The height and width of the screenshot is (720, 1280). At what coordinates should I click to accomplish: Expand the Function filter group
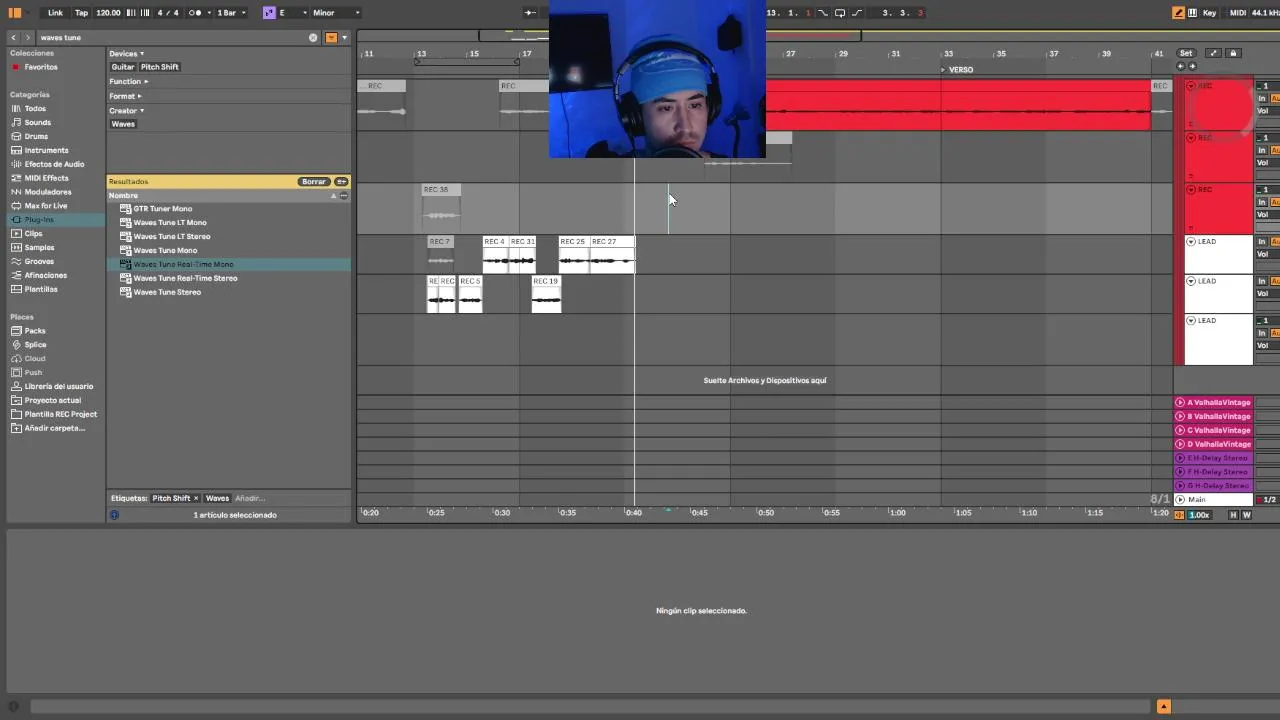coord(128,82)
